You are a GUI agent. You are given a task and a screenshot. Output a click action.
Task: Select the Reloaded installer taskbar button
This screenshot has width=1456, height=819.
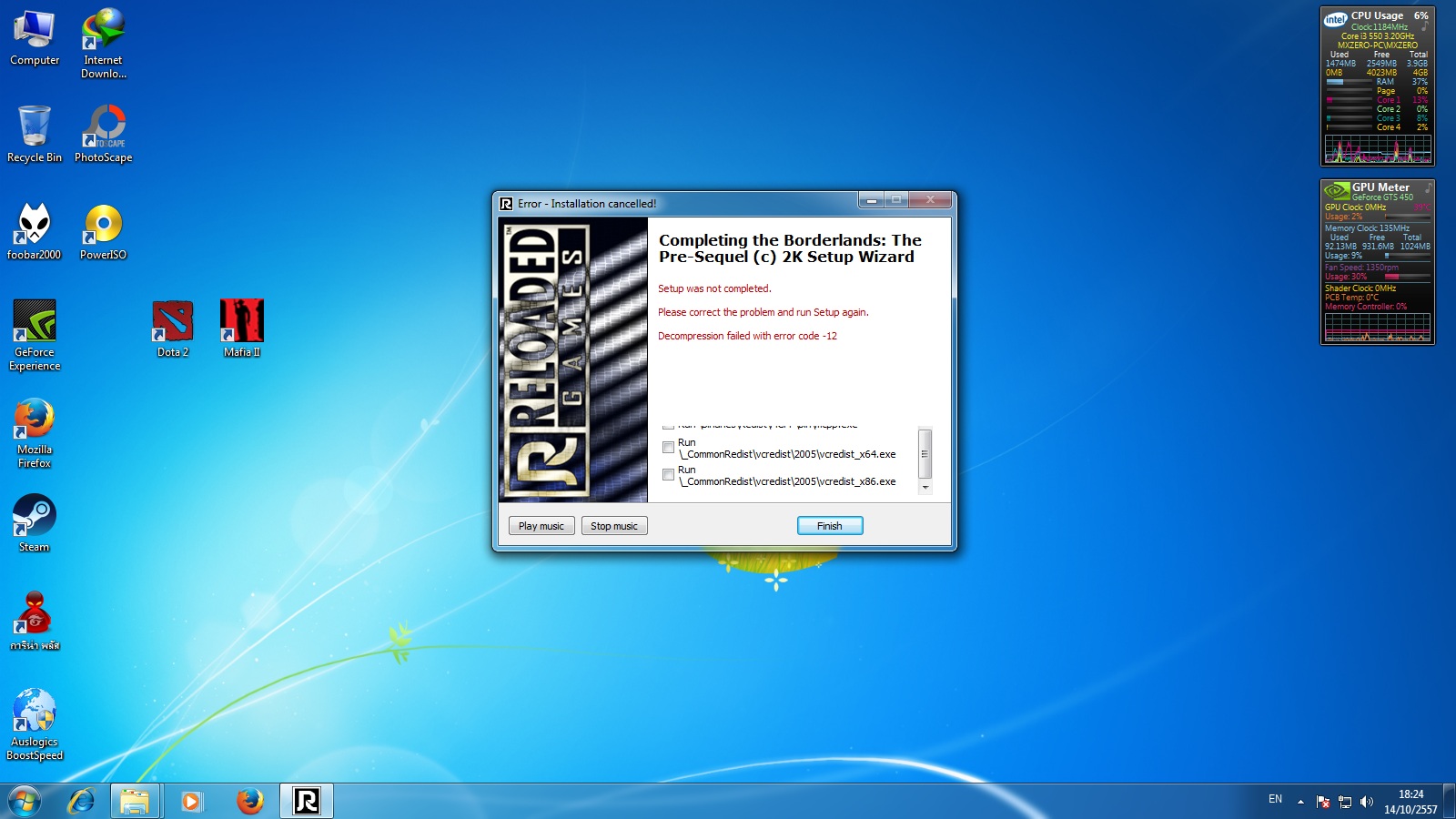click(307, 801)
